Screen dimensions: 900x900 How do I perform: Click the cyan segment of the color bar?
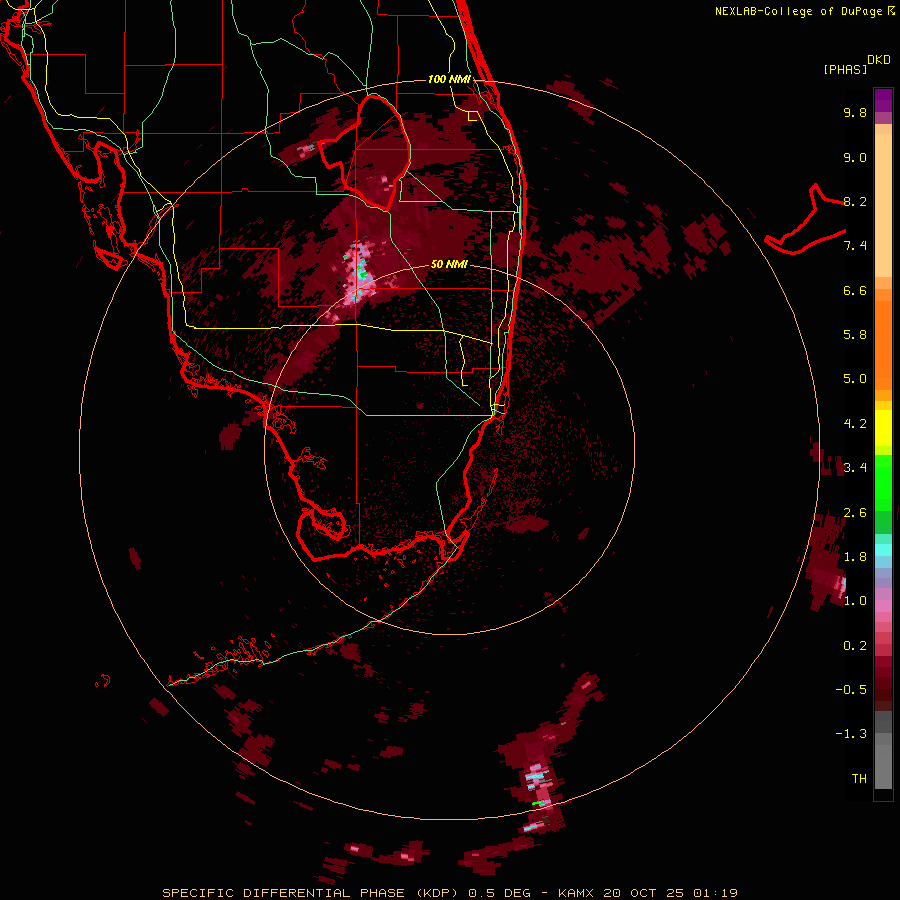point(883,550)
